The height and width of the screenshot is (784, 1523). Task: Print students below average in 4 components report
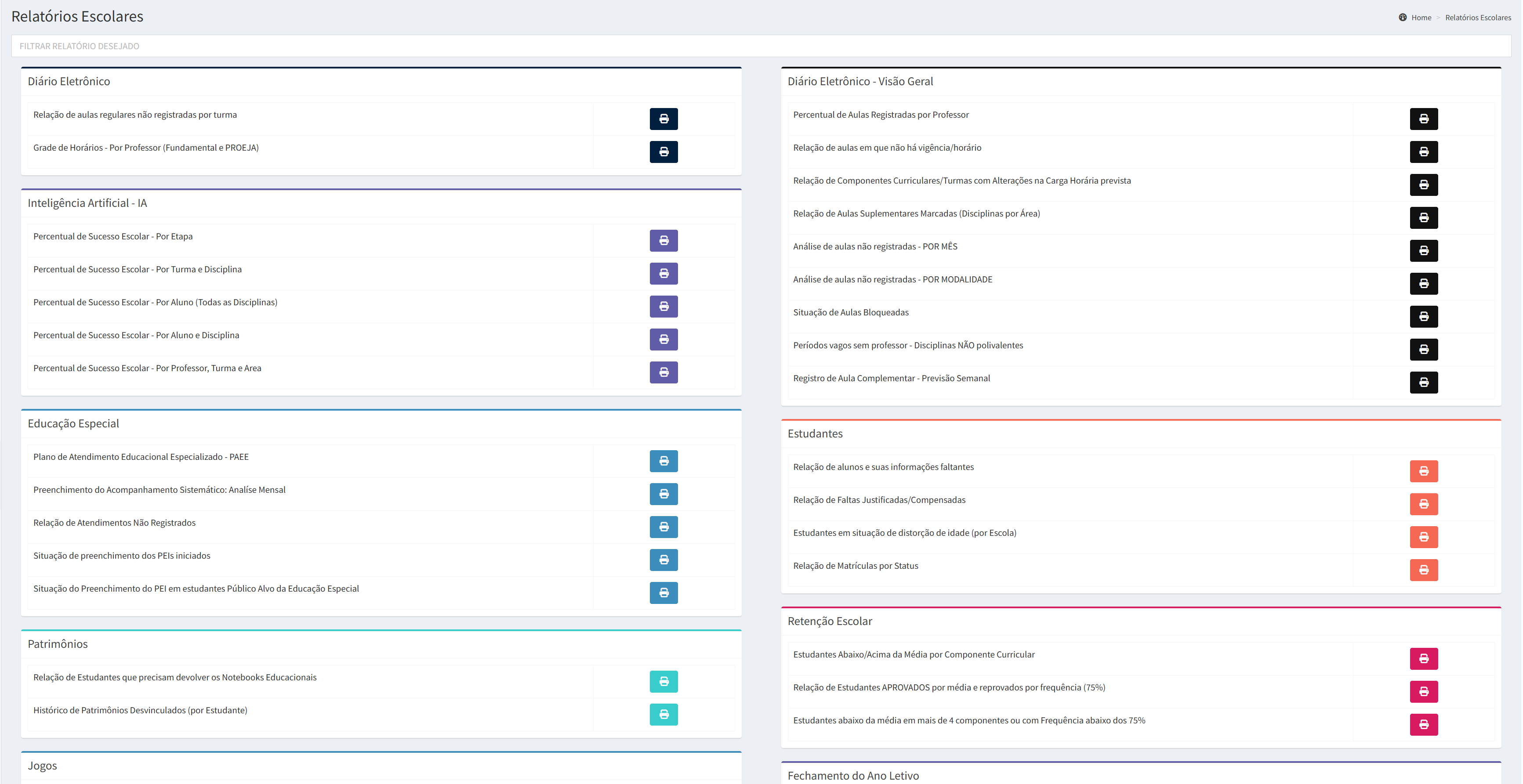pos(1423,724)
